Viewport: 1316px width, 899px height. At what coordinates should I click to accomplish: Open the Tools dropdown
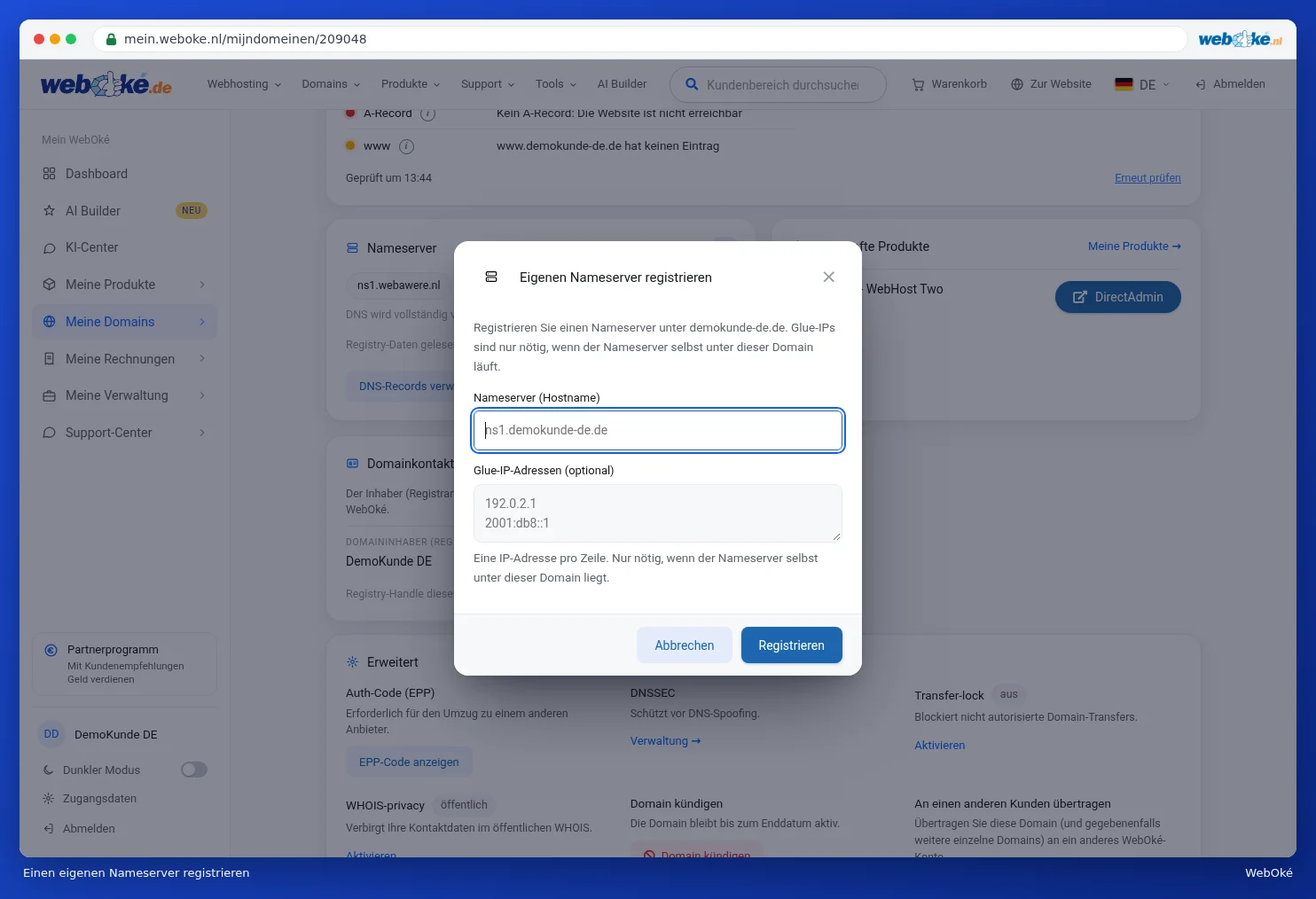(556, 84)
